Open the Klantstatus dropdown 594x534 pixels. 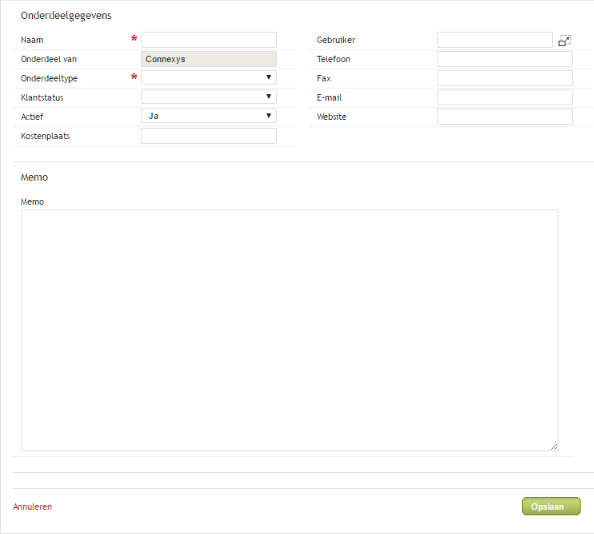(x=209, y=97)
